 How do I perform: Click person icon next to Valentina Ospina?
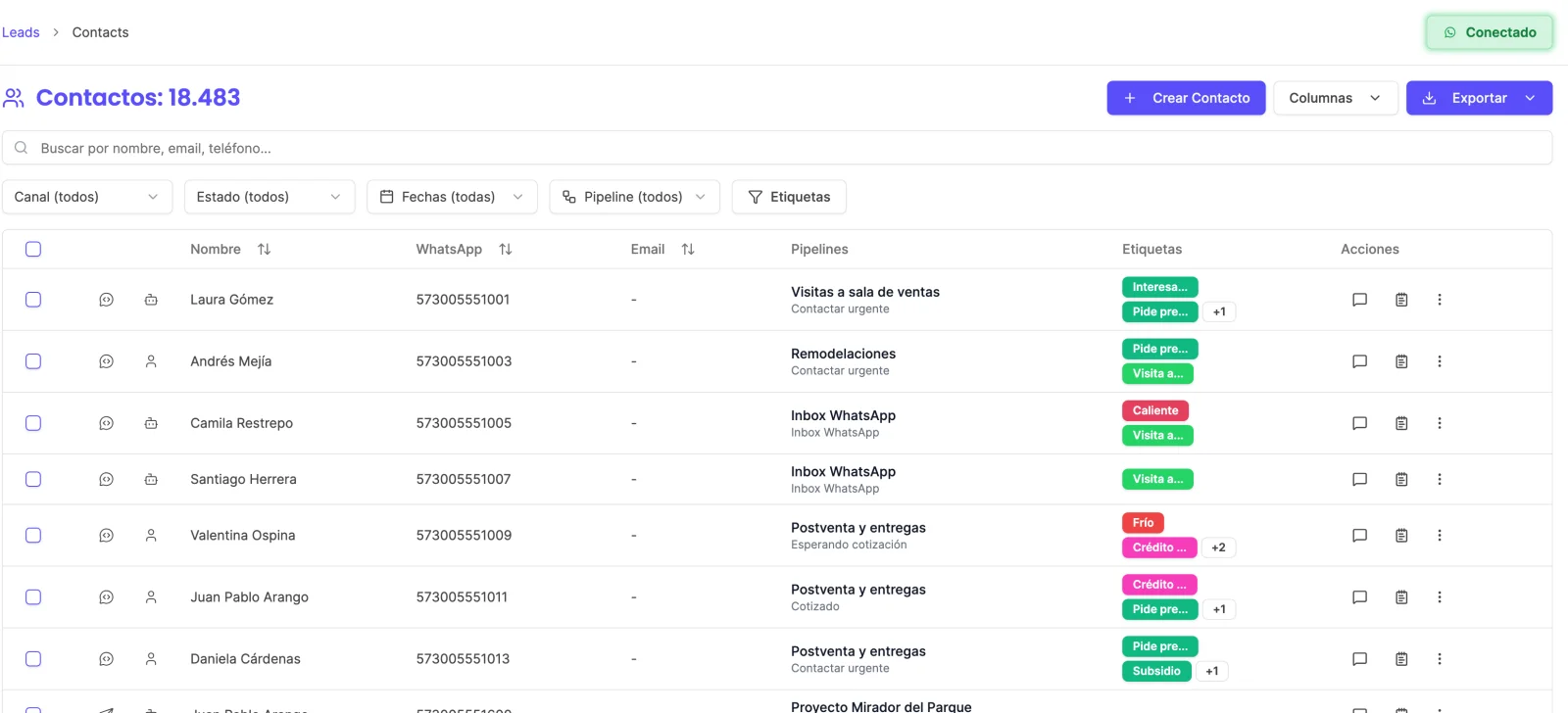click(x=151, y=536)
